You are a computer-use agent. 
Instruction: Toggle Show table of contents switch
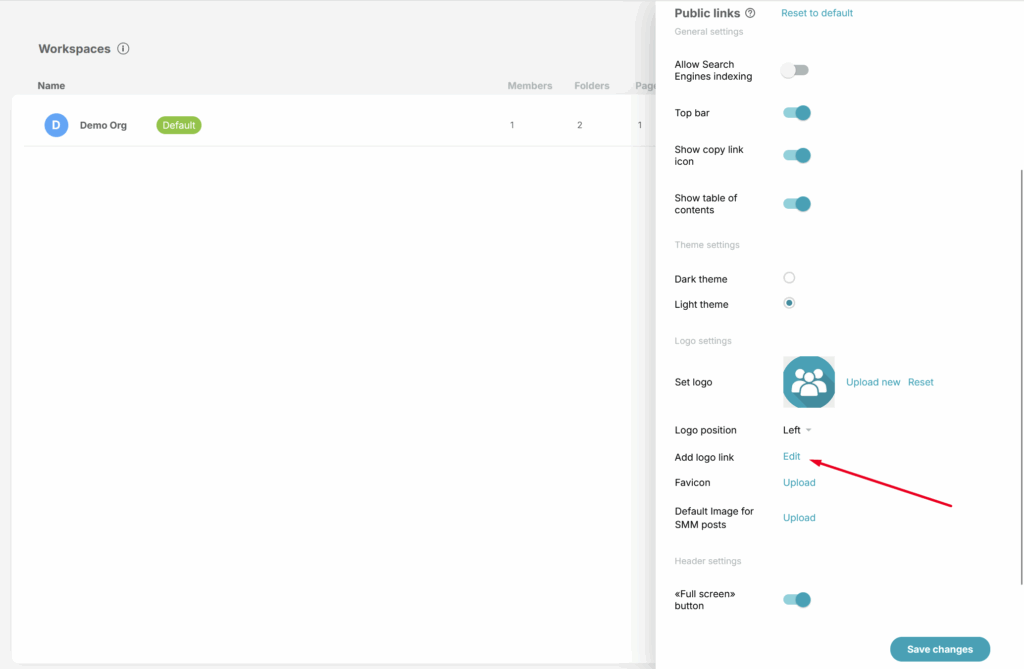coord(796,204)
